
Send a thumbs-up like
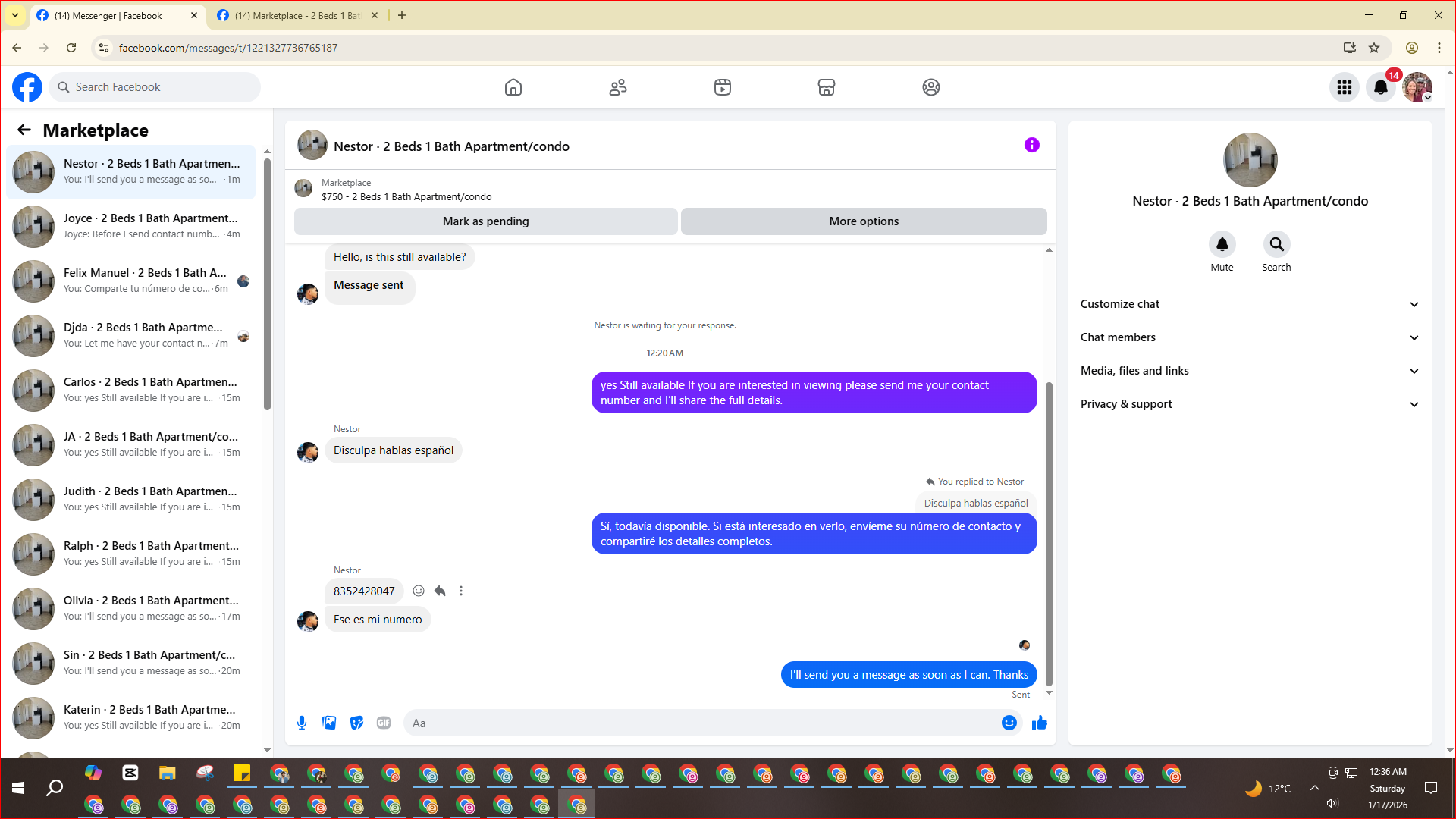click(1039, 723)
